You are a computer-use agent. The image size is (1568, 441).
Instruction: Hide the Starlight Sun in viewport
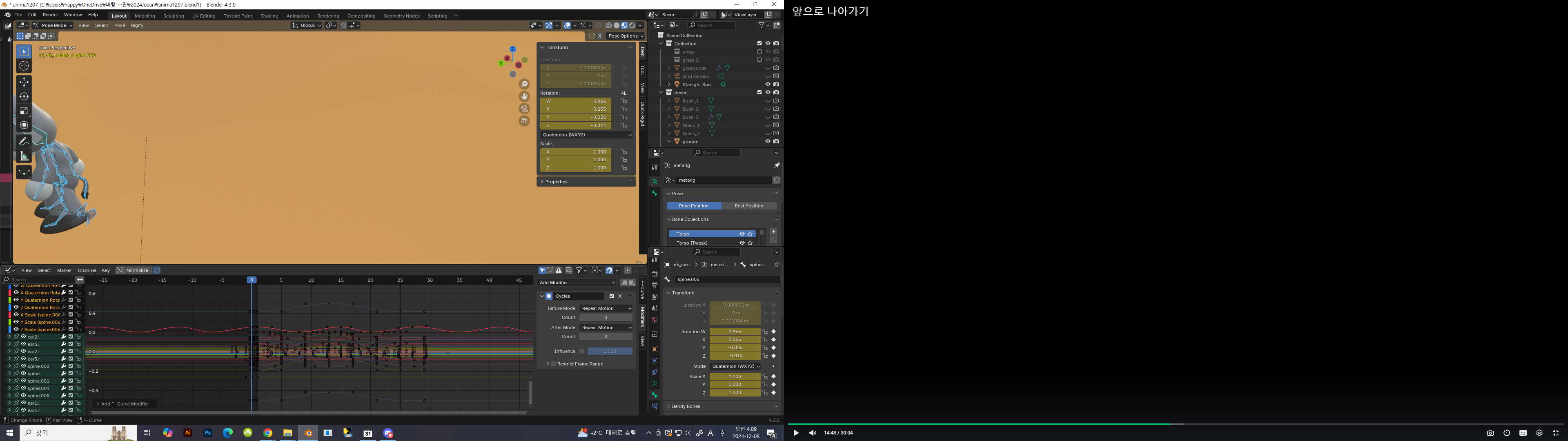coord(768,84)
